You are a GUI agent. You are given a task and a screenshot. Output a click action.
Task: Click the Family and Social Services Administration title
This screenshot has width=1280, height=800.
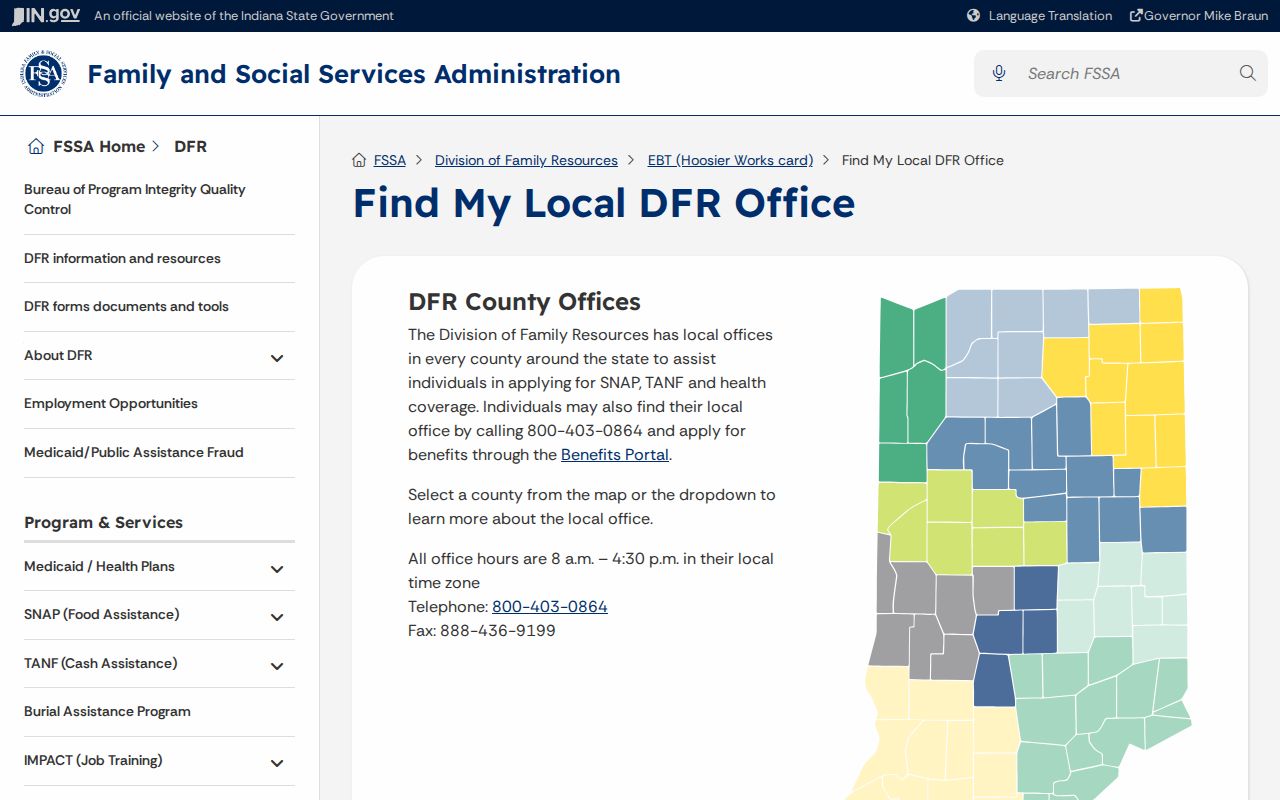354,74
